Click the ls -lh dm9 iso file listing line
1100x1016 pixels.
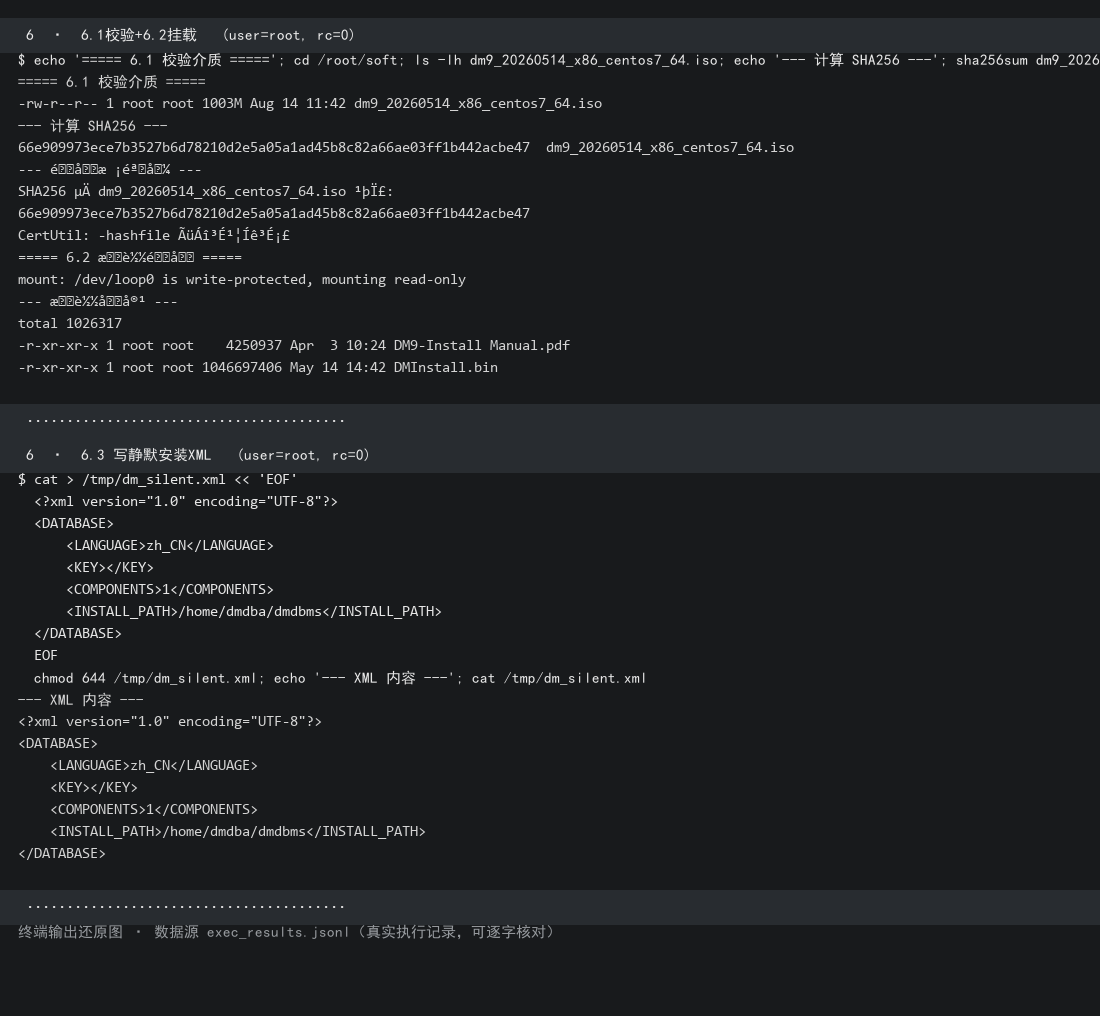[309, 103]
